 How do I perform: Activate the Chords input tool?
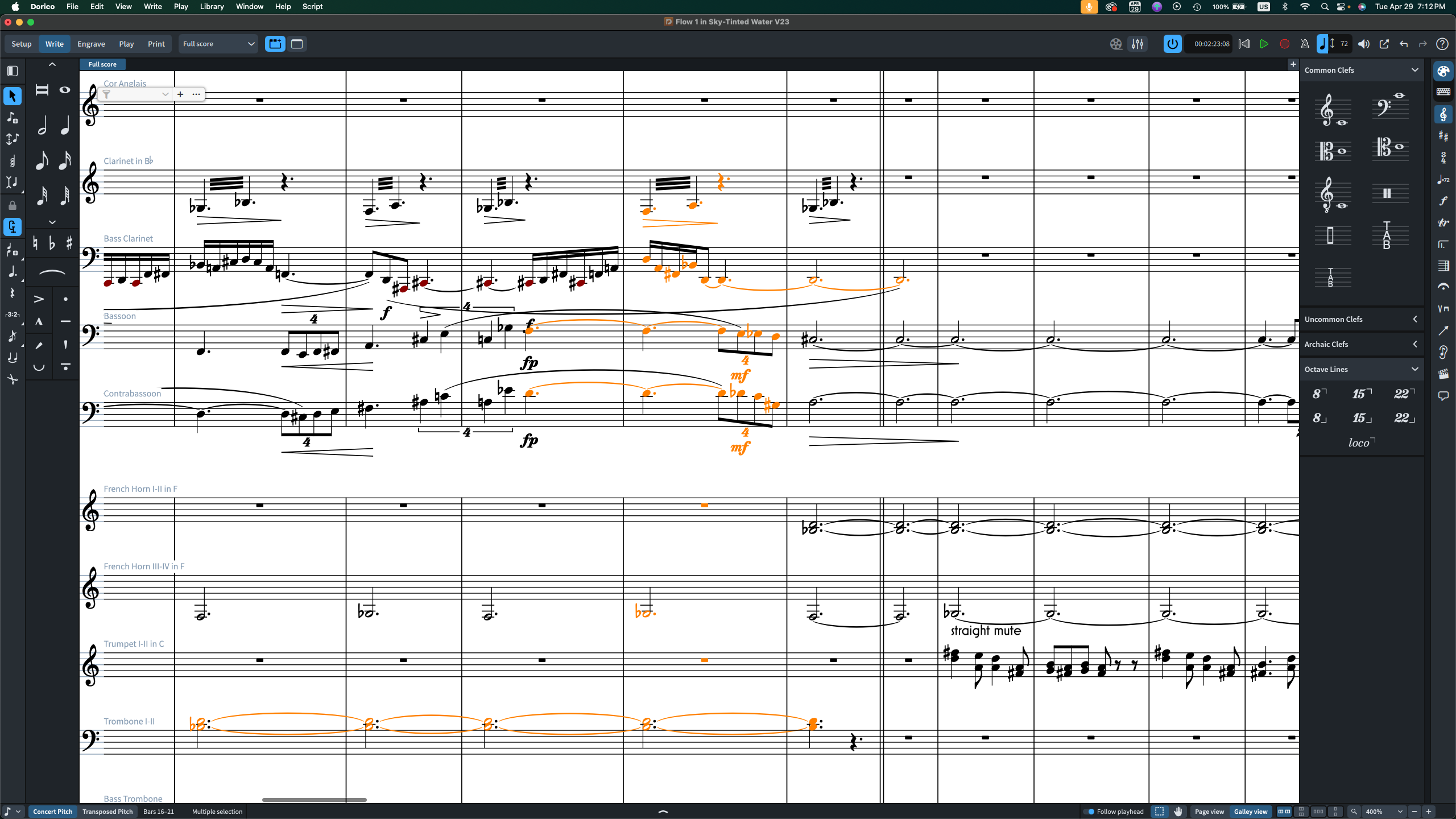[x=13, y=162]
